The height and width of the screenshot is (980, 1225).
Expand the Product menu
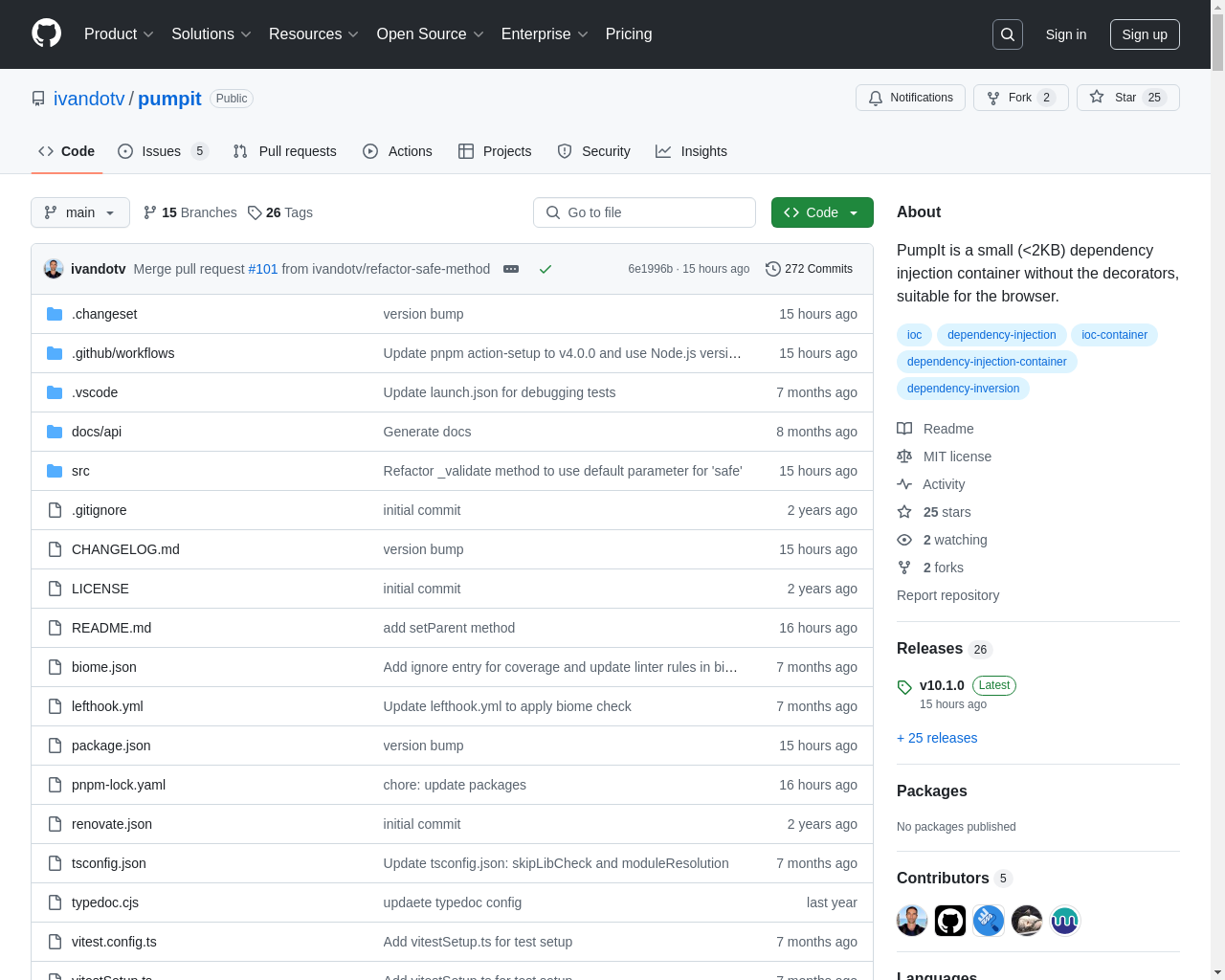point(119,34)
